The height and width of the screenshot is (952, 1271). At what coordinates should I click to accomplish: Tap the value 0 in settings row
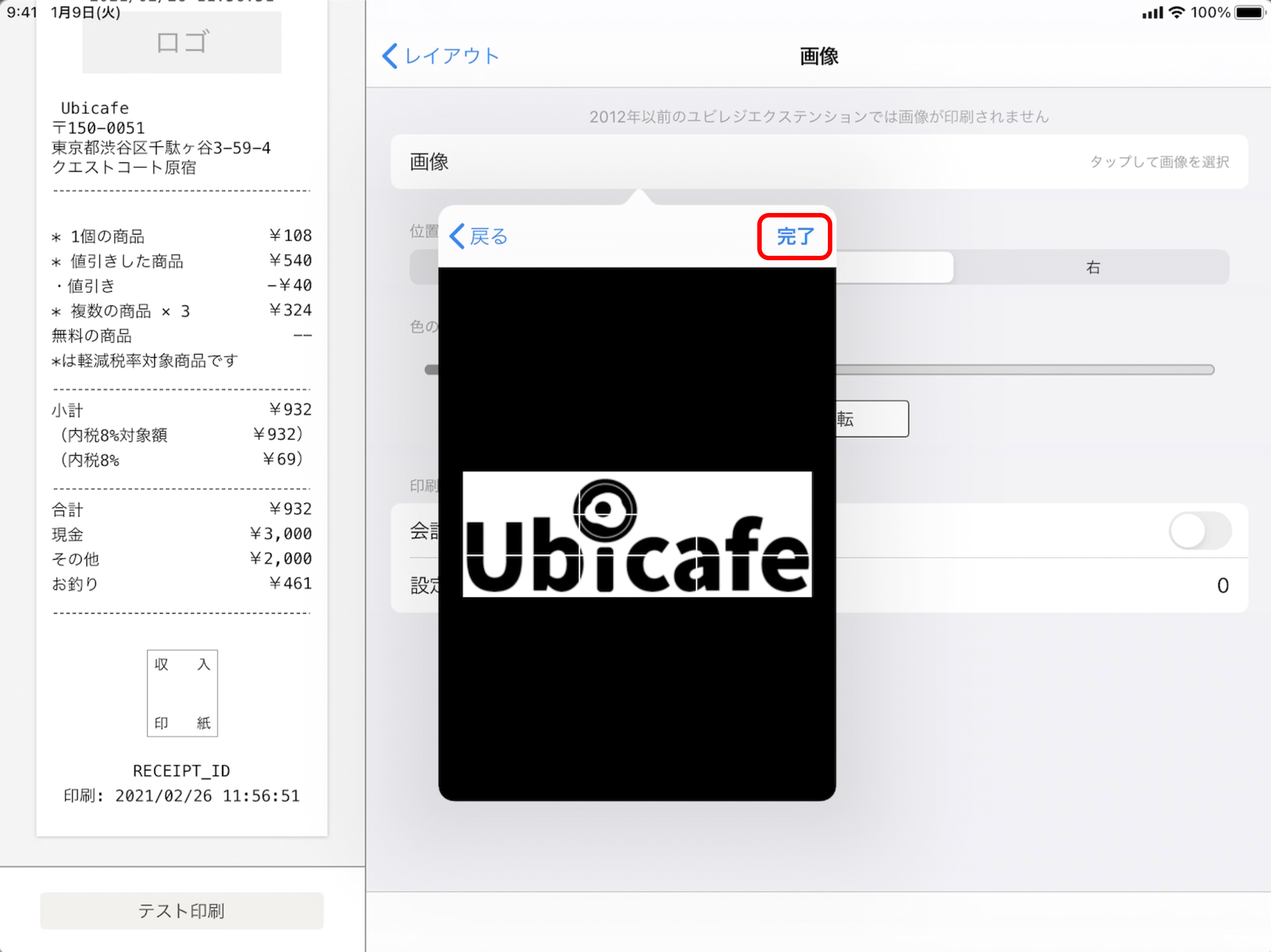[1223, 586]
